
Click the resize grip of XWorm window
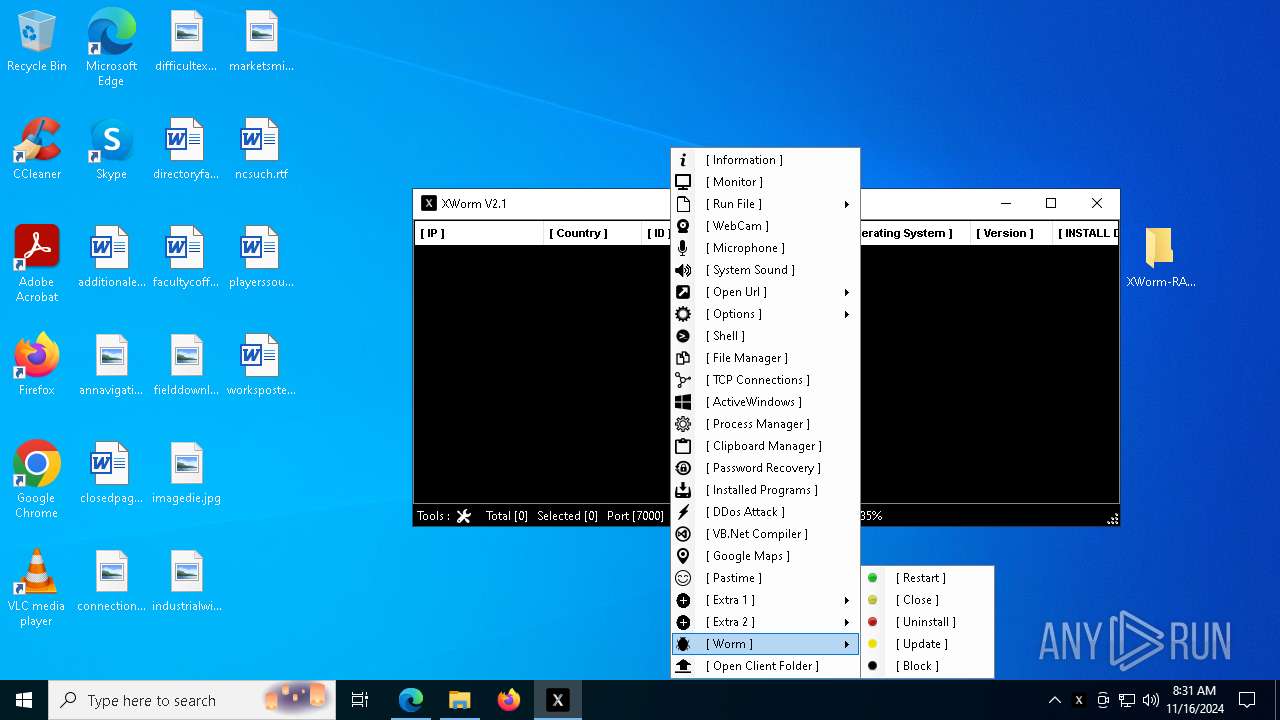click(x=1112, y=519)
